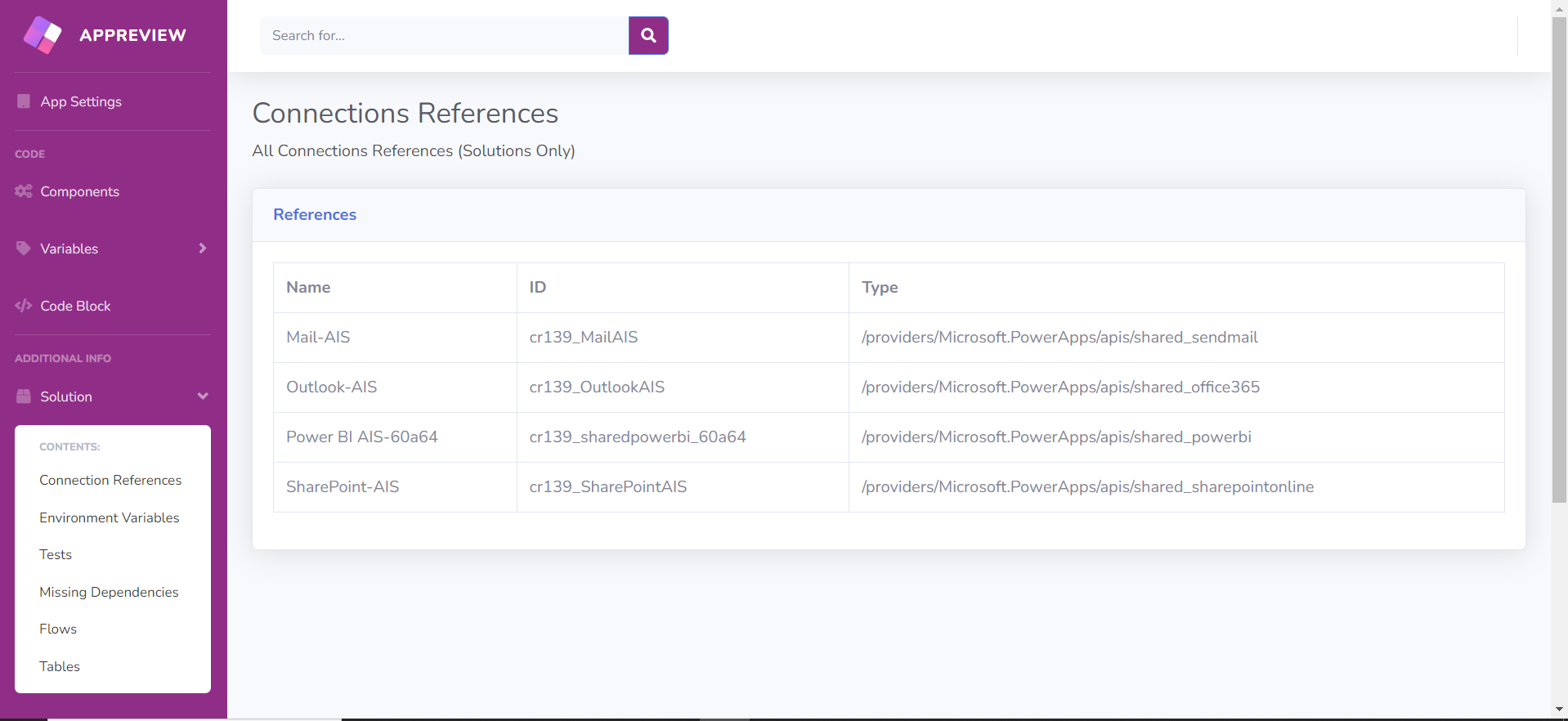Screen dimensions: 1568x721
Task: Click the Components gears icon
Action: tap(24, 191)
